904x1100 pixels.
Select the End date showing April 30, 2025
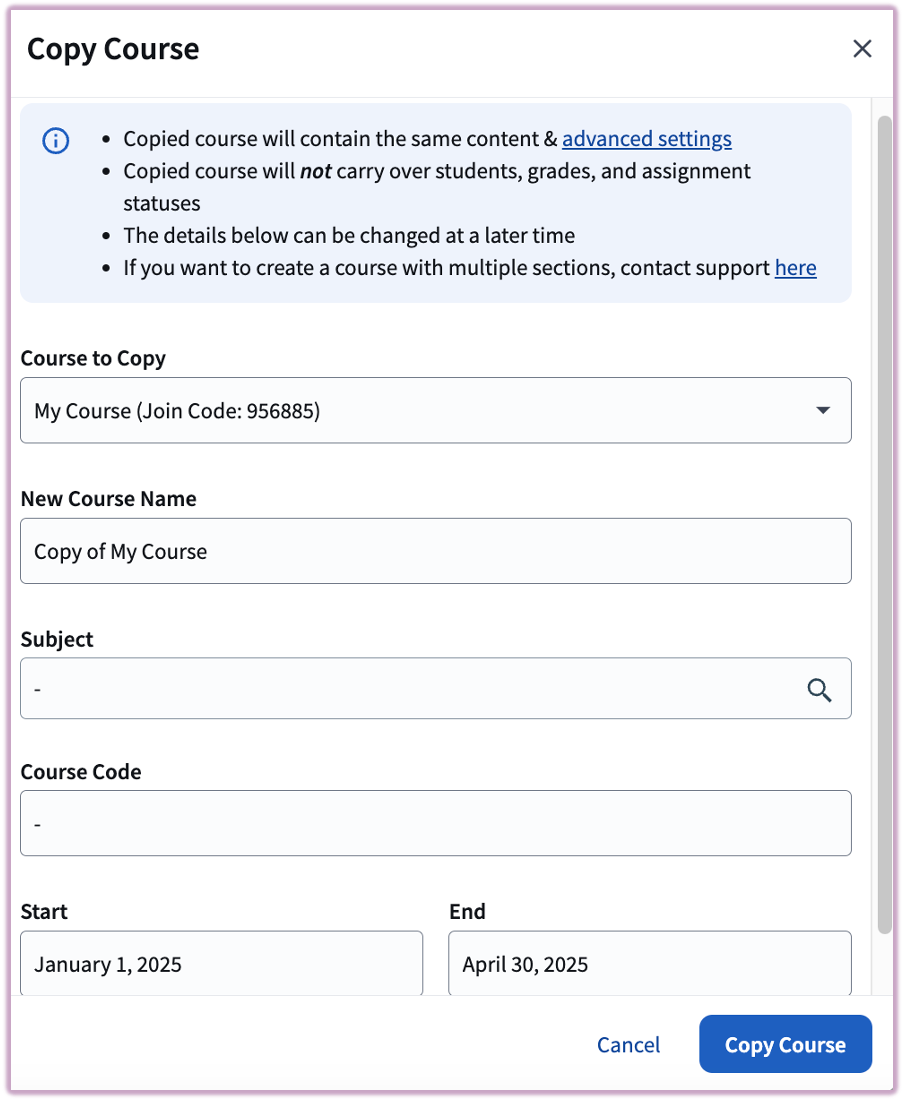pyautogui.click(x=650, y=963)
